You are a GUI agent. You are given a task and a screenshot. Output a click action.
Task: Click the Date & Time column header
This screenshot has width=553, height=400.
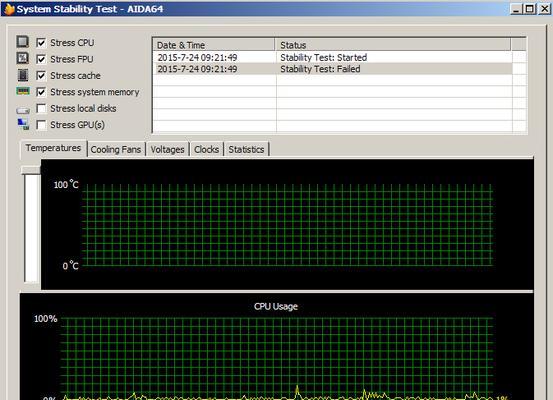click(x=214, y=45)
